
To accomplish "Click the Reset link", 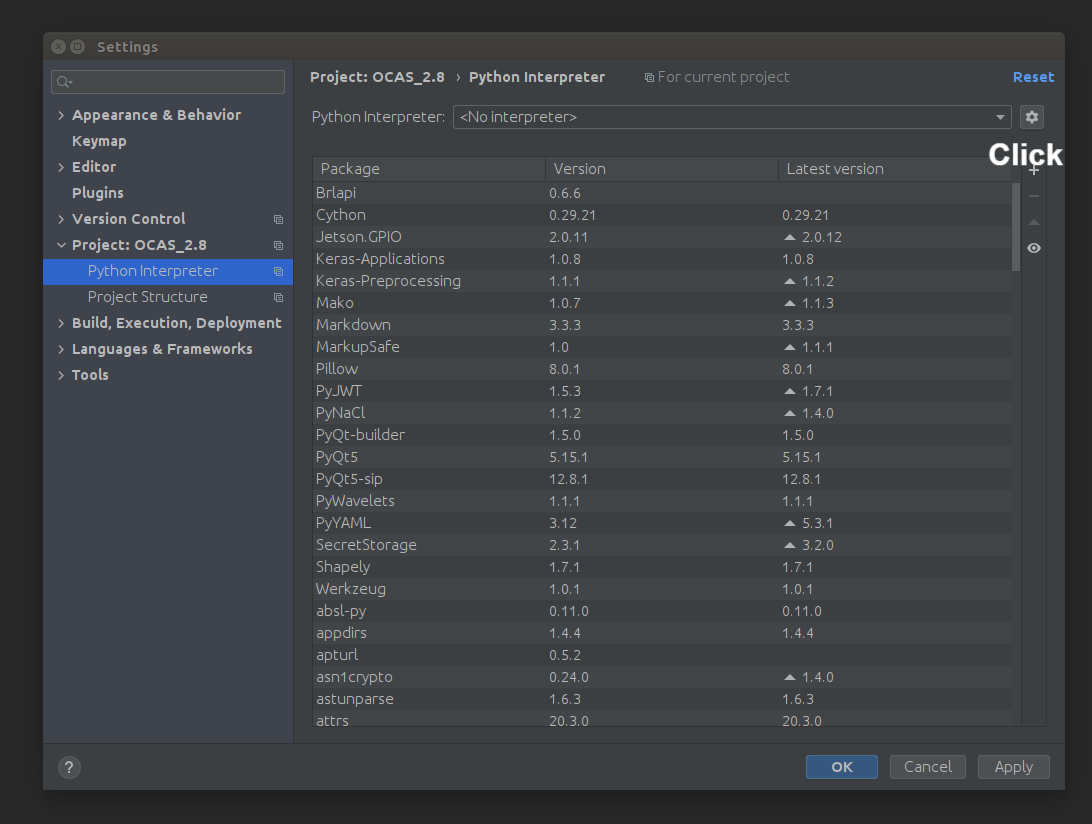I will click(x=1033, y=77).
